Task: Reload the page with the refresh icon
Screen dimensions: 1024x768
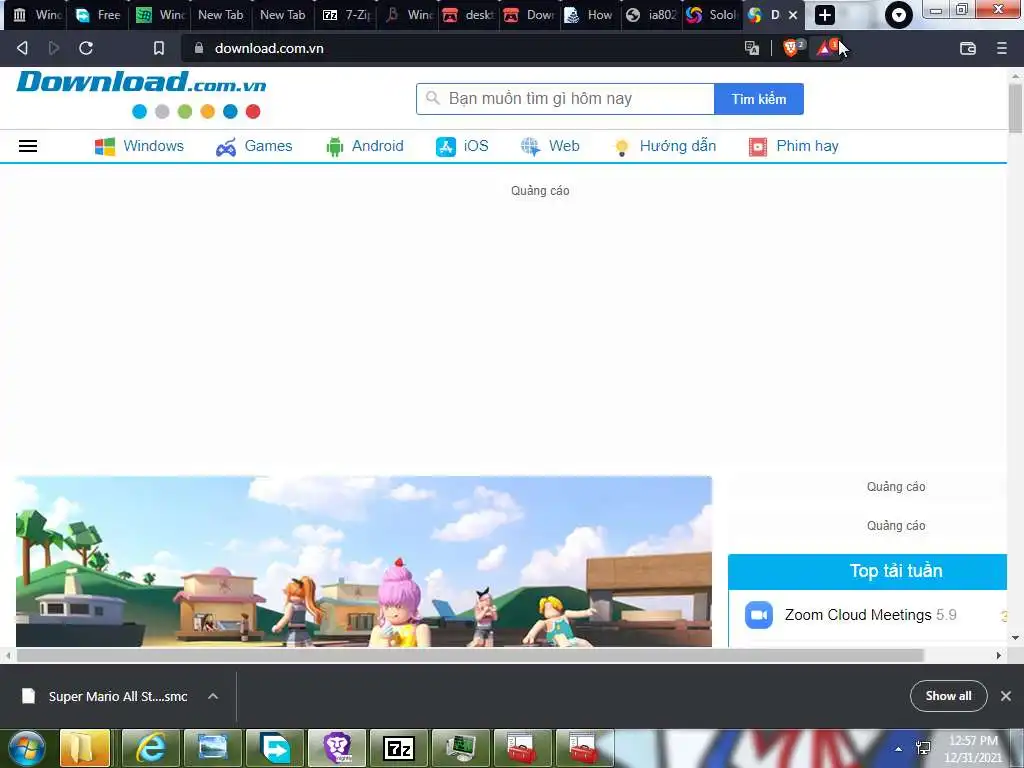Action: point(86,48)
